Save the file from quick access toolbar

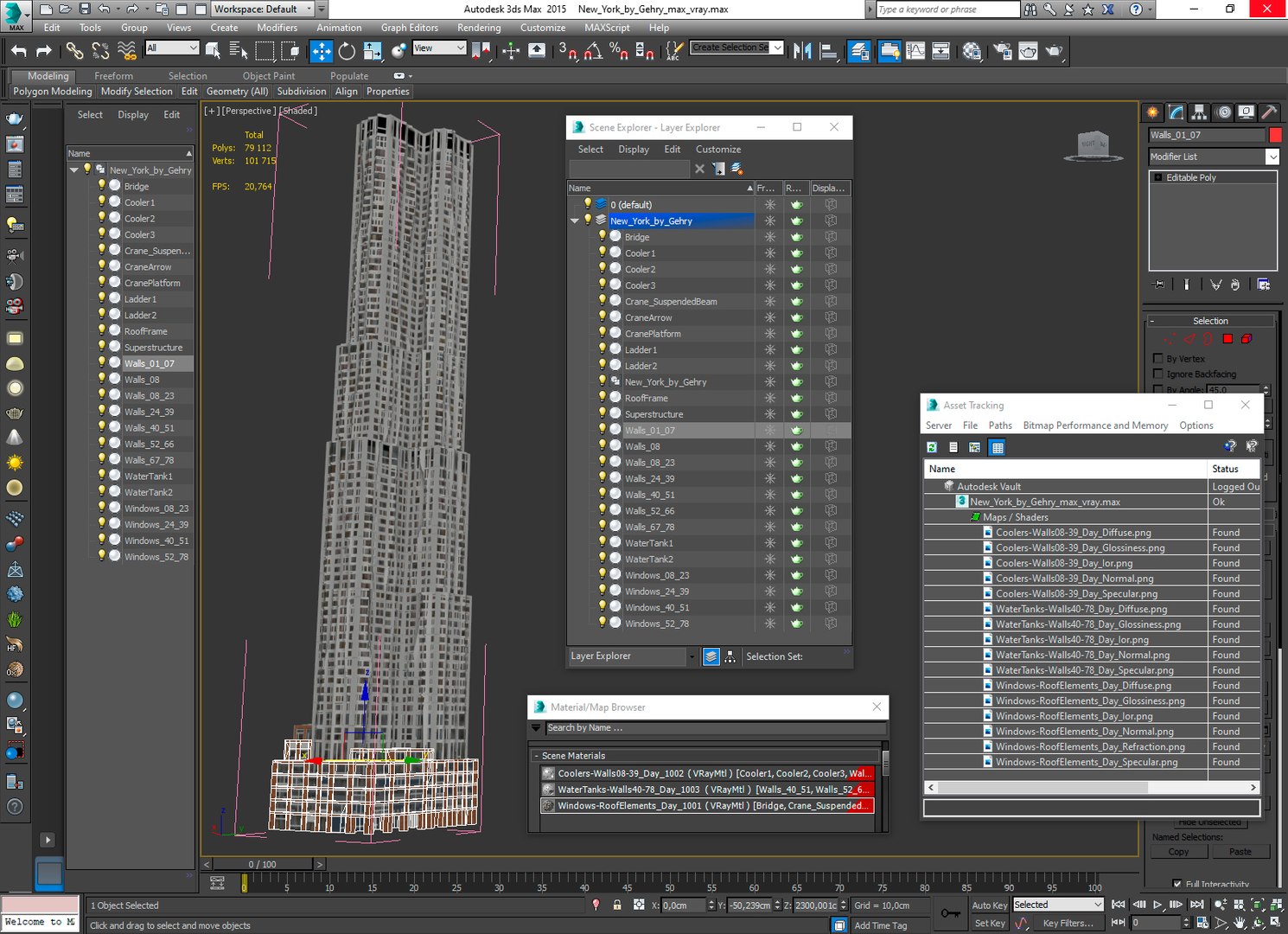(x=85, y=10)
